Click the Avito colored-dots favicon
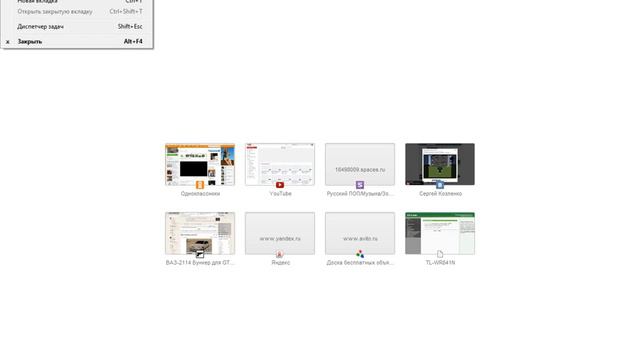The height and width of the screenshot is (360, 640). pyautogui.click(x=360, y=254)
